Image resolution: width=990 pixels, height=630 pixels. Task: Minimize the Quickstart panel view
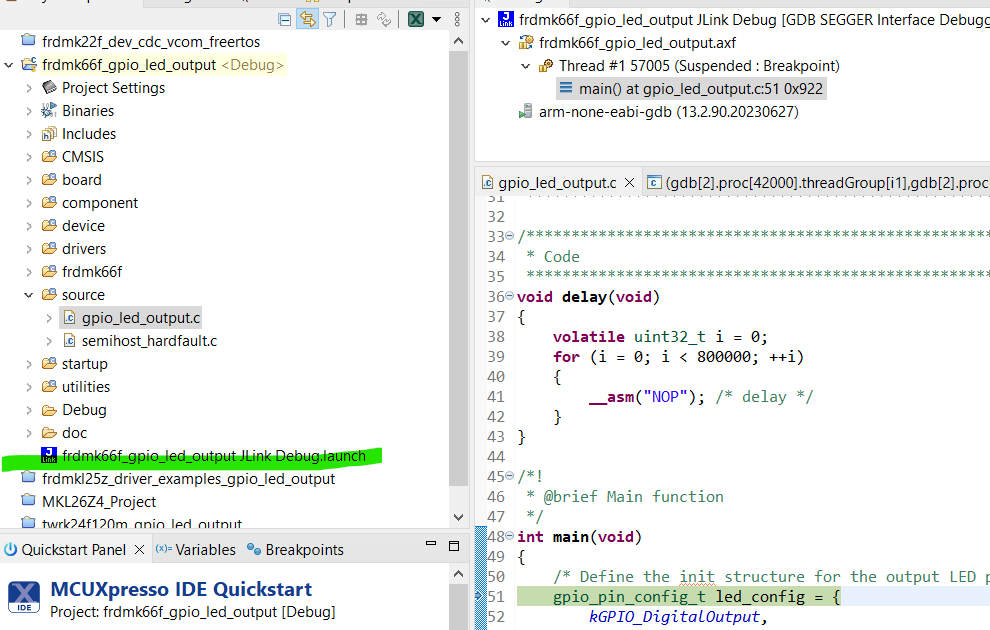pos(431,544)
